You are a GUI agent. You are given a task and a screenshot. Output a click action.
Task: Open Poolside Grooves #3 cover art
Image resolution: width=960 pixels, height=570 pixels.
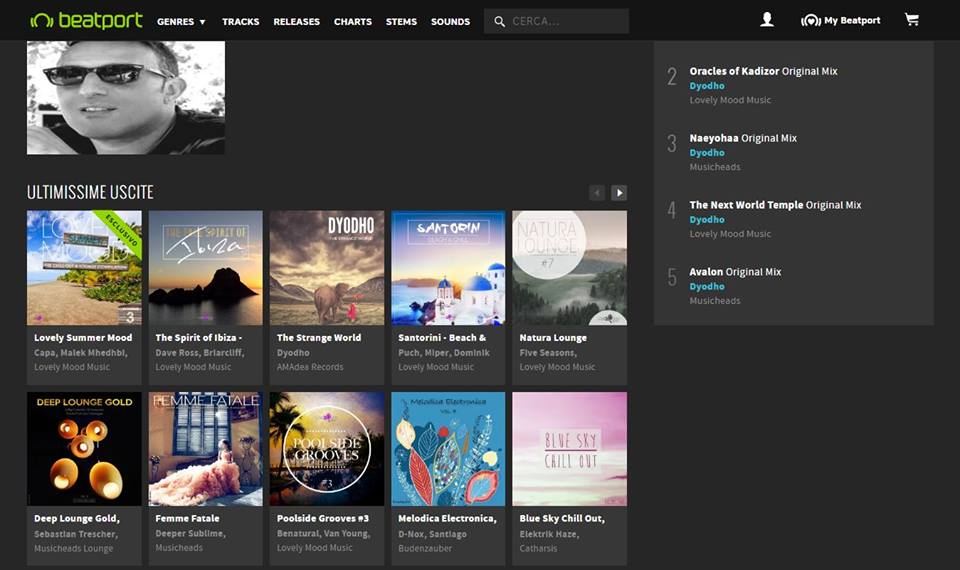pyautogui.click(x=327, y=449)
